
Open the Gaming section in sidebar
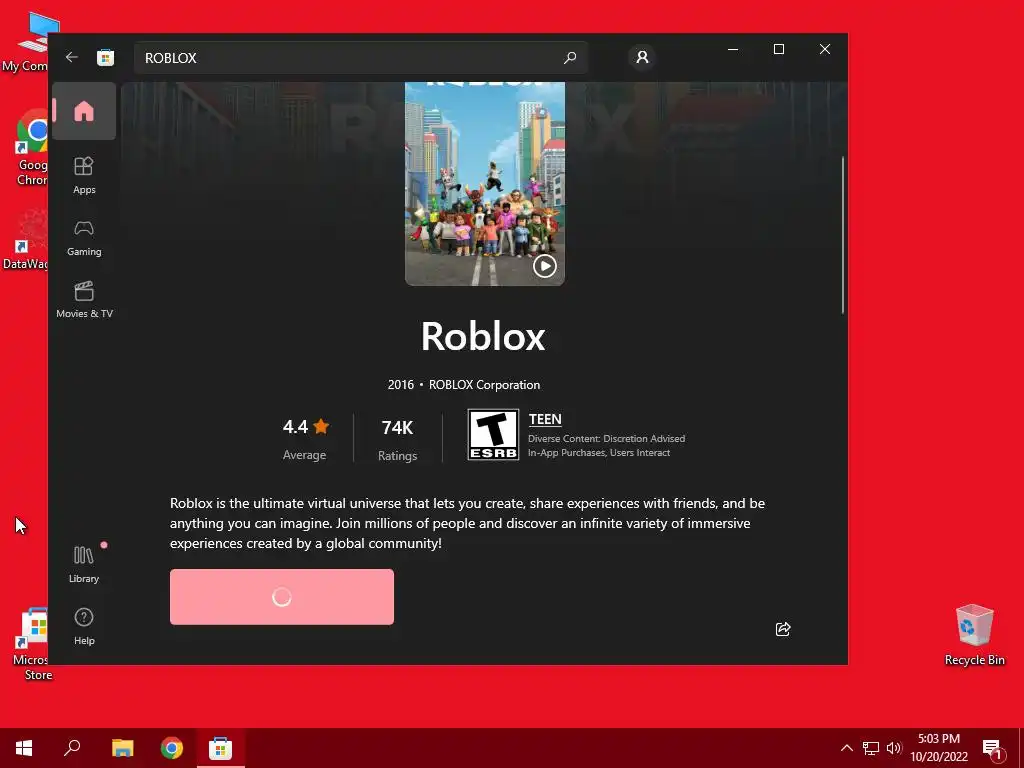tap(84, 238)
